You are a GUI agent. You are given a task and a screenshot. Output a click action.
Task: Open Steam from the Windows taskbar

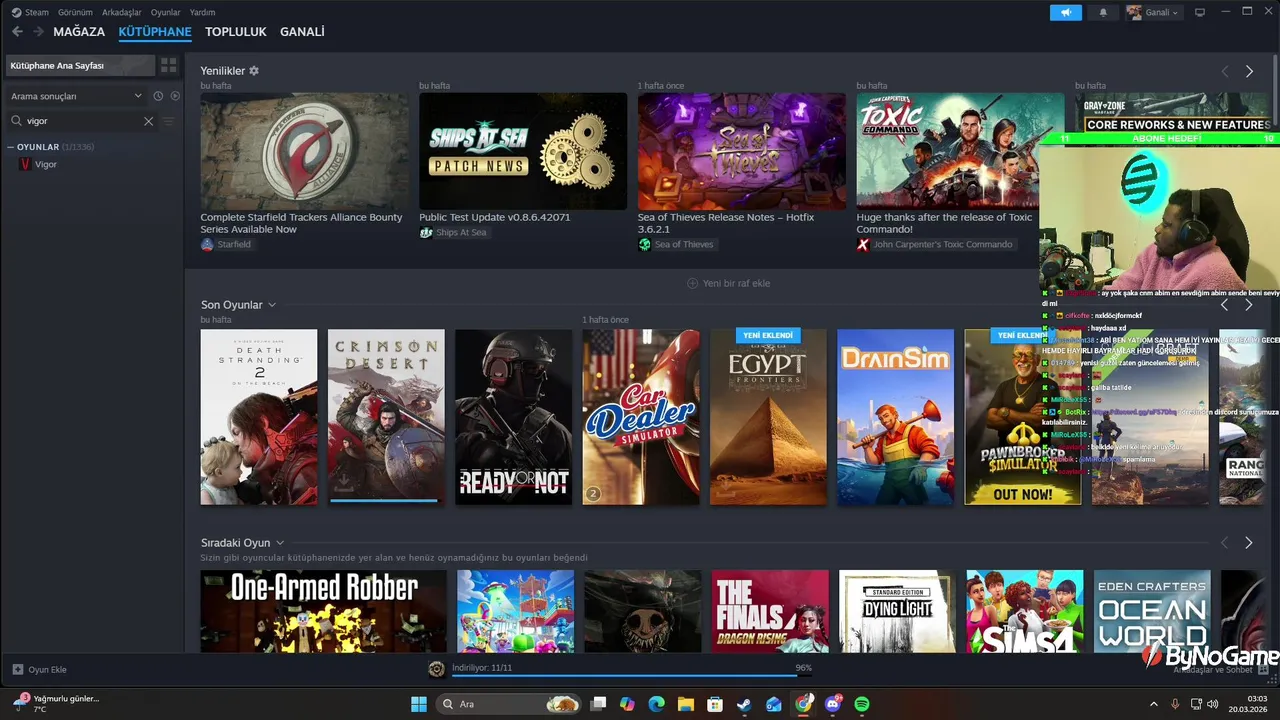pos(744,704)
